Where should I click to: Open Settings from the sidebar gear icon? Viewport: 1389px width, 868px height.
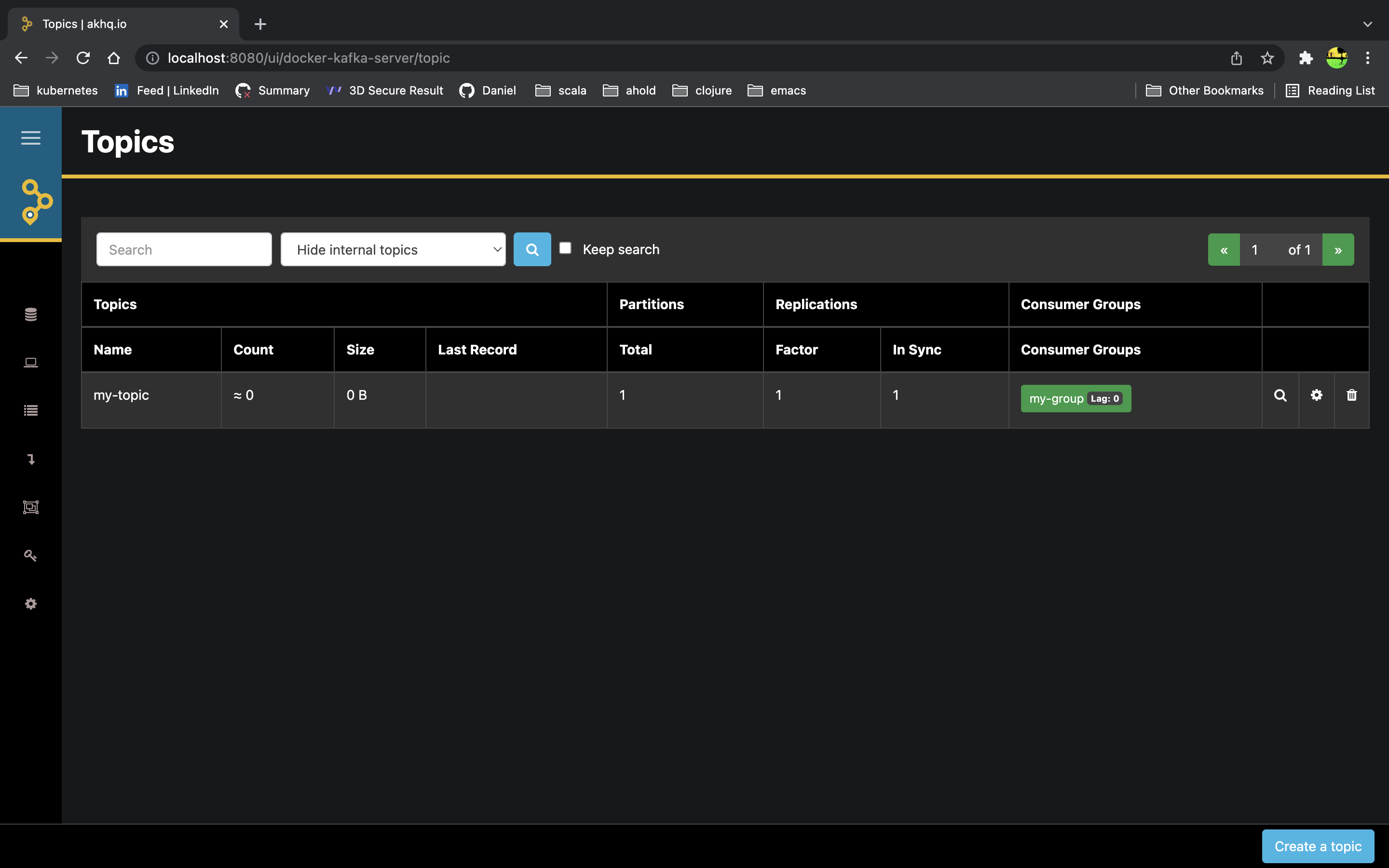click(30, 603)
